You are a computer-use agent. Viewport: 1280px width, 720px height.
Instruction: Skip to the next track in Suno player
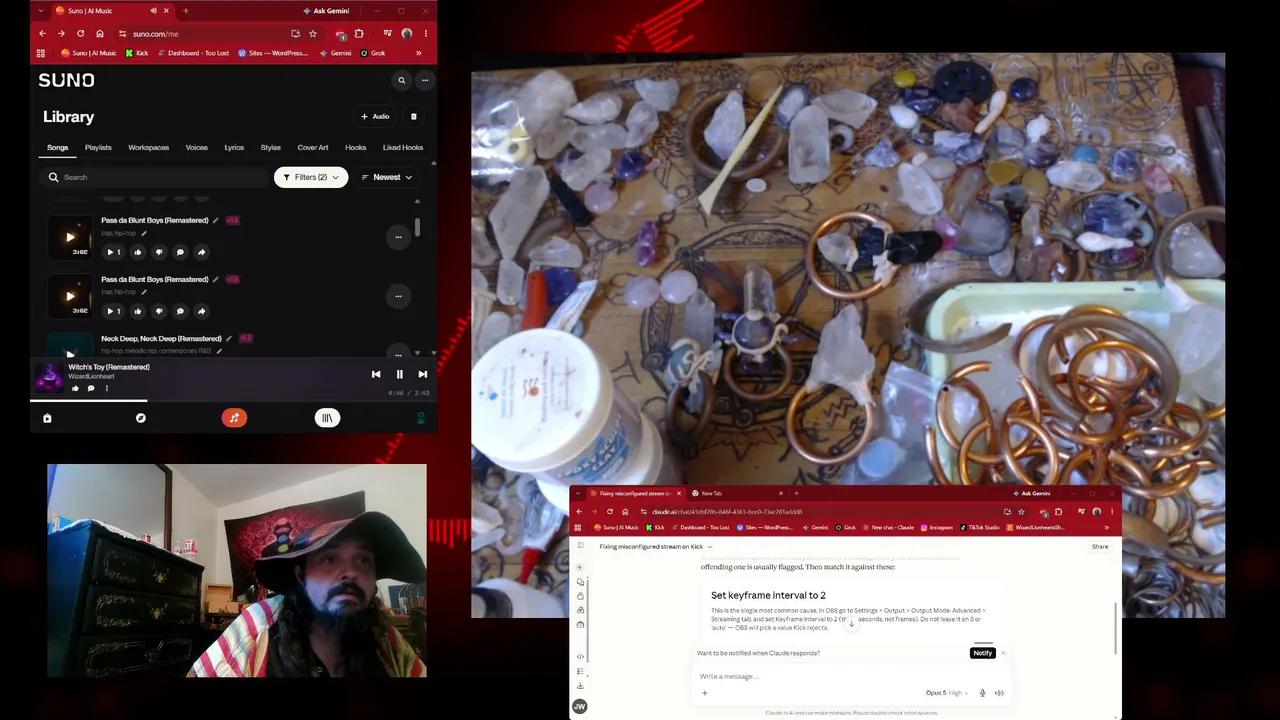point(422,374)
